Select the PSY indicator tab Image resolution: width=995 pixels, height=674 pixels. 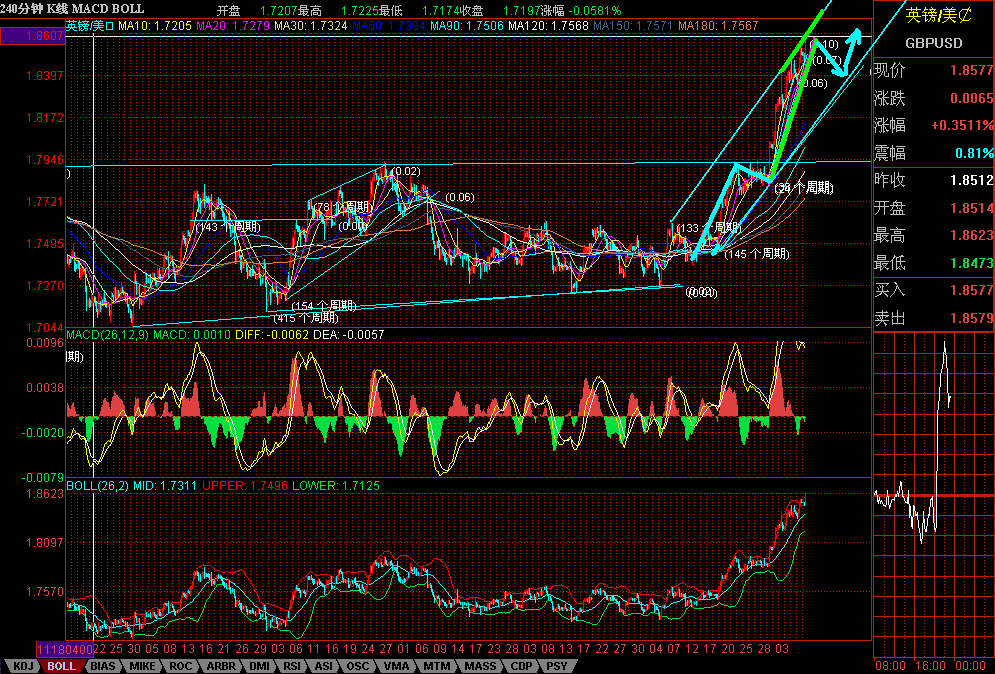557,666
